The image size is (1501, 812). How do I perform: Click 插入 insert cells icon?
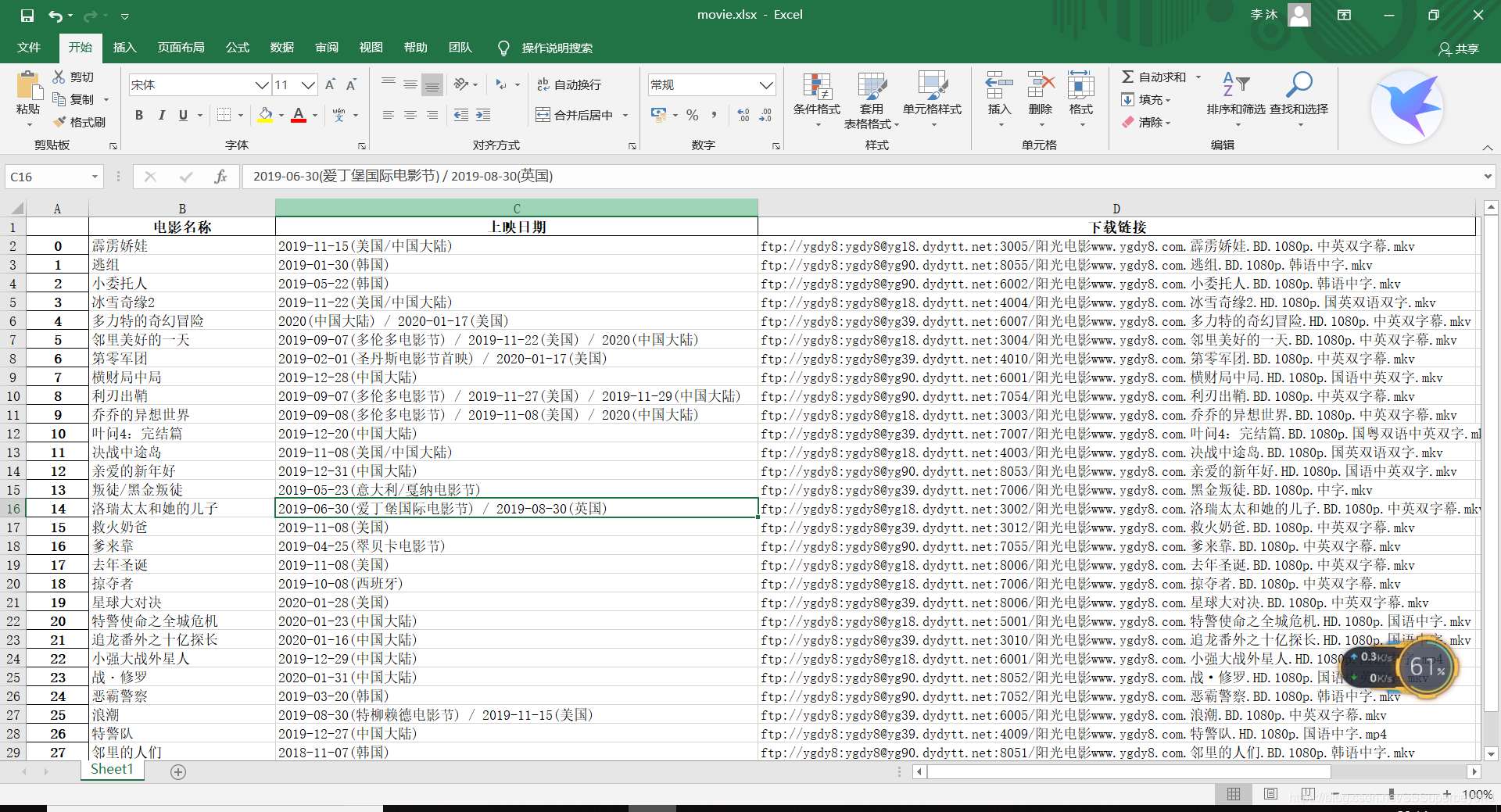point(999,84)
